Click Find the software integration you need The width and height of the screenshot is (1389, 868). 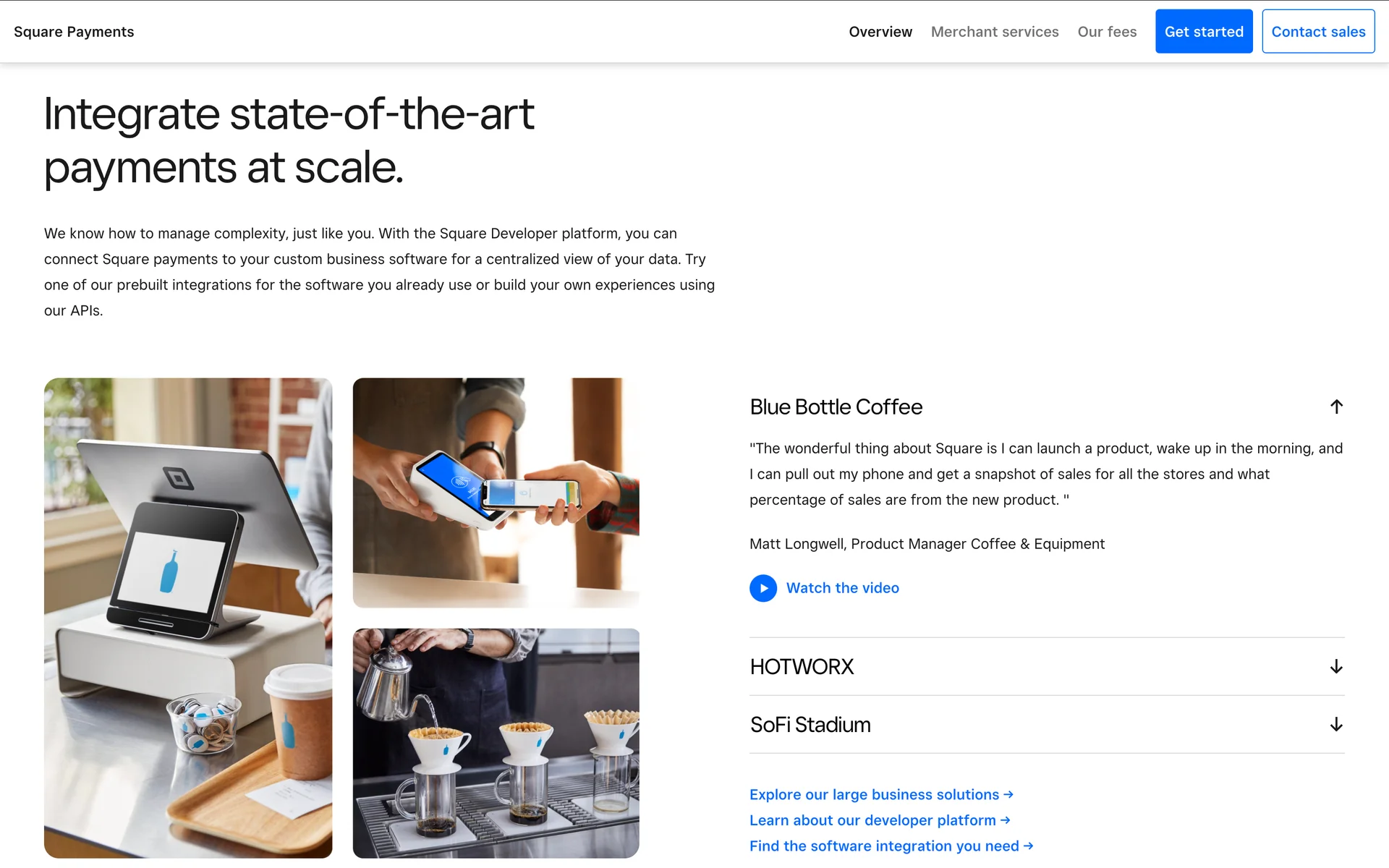(x=891, y=846)
